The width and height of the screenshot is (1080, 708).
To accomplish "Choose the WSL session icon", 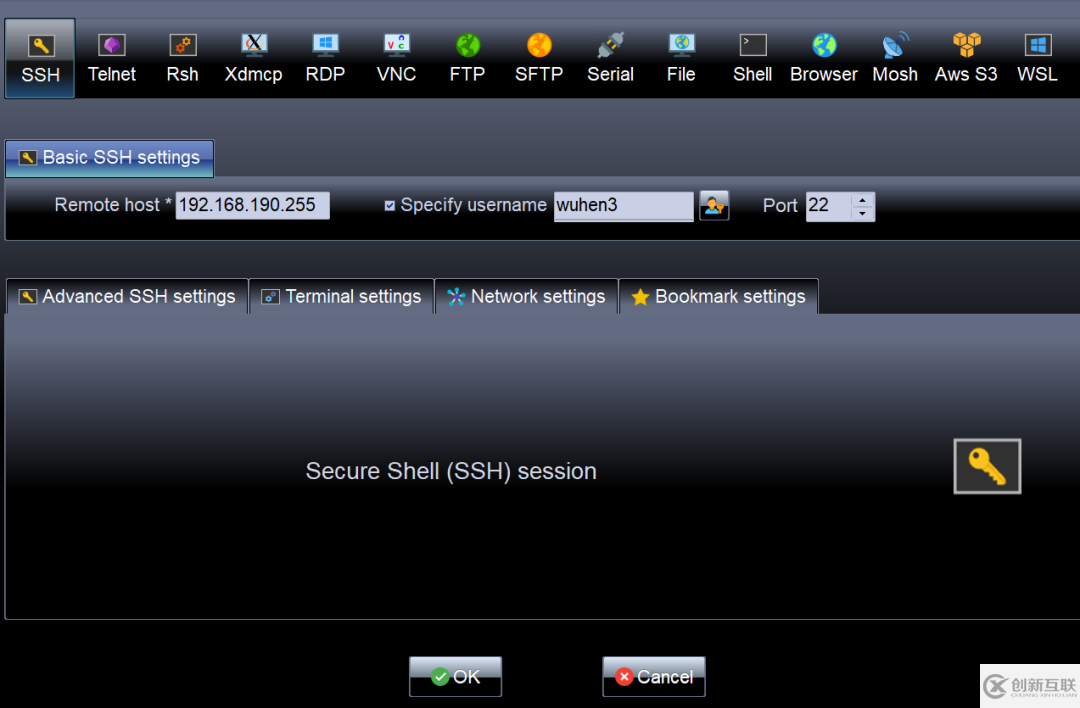I will (1037, 59).
